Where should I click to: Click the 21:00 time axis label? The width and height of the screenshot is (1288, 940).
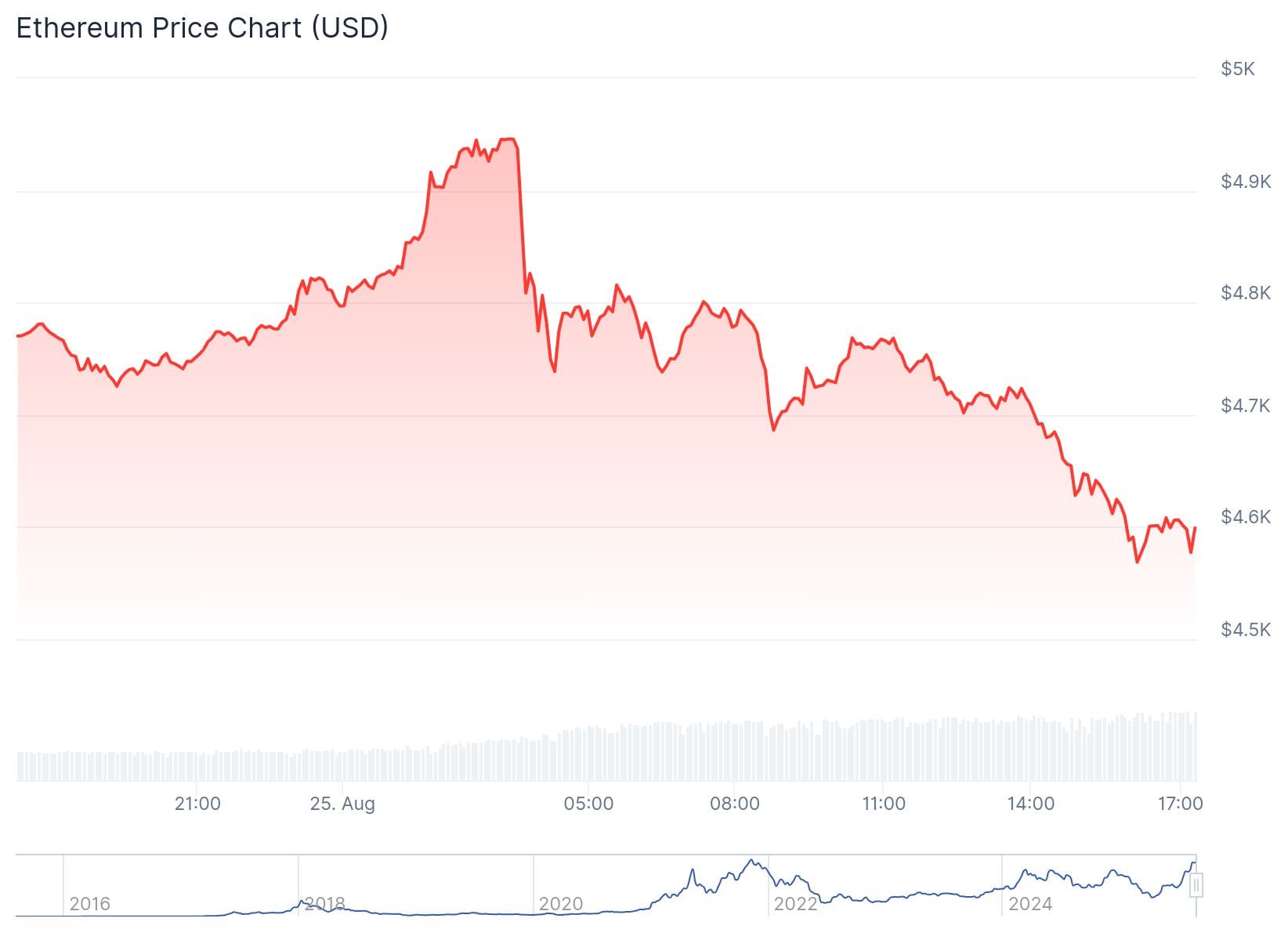point(197,804)
